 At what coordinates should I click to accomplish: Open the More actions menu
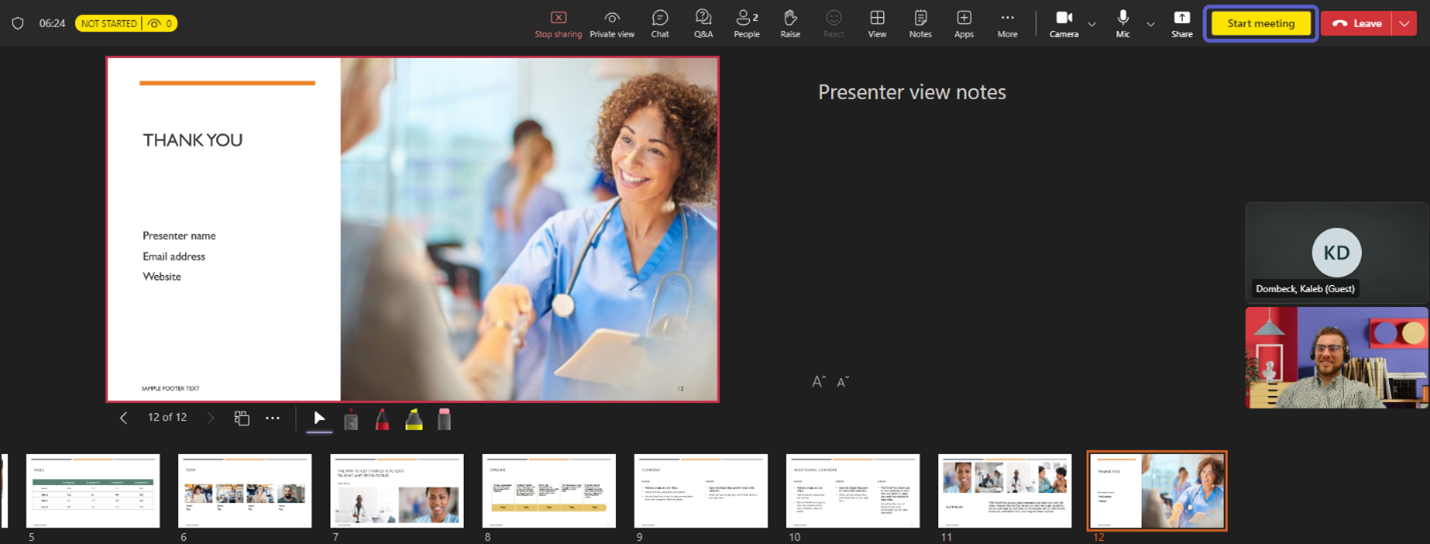click(x=1007, y=24)
